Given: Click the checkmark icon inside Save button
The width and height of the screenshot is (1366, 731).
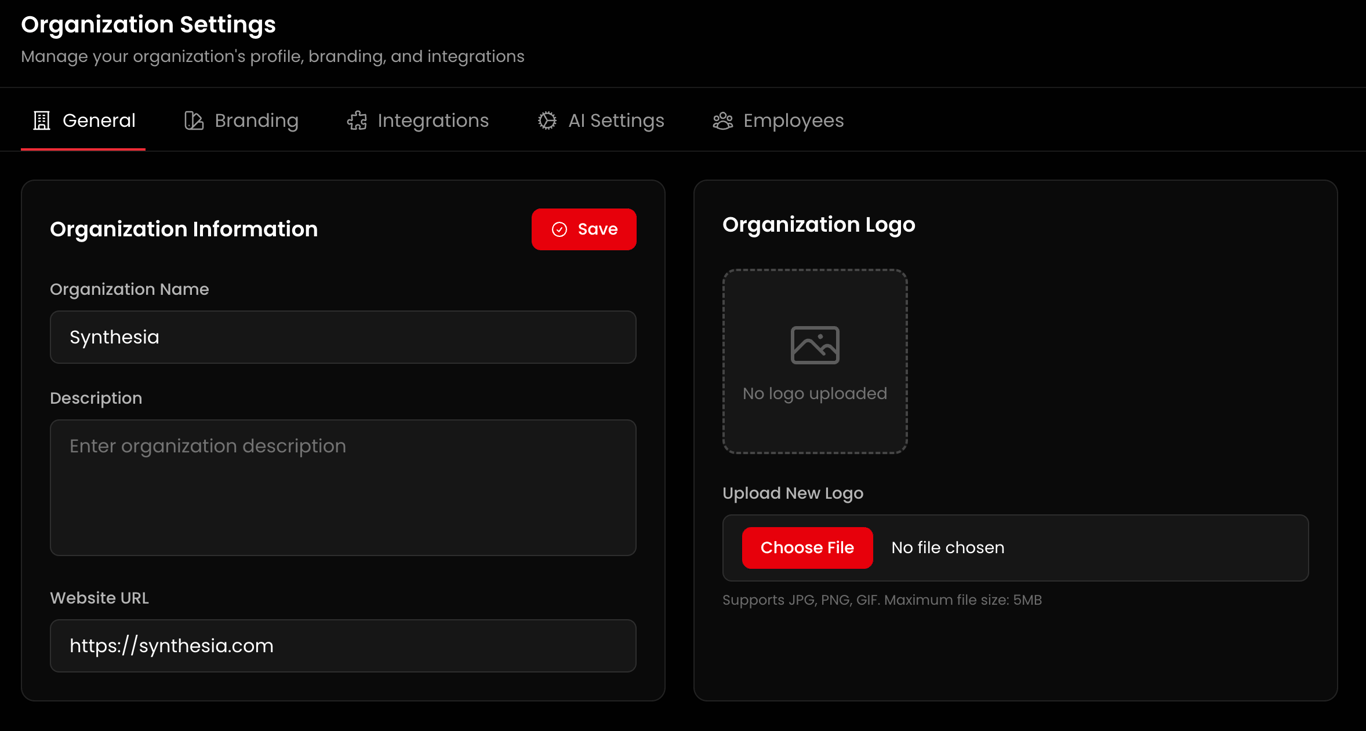Looking at the screenshot, I should point(560,230).
